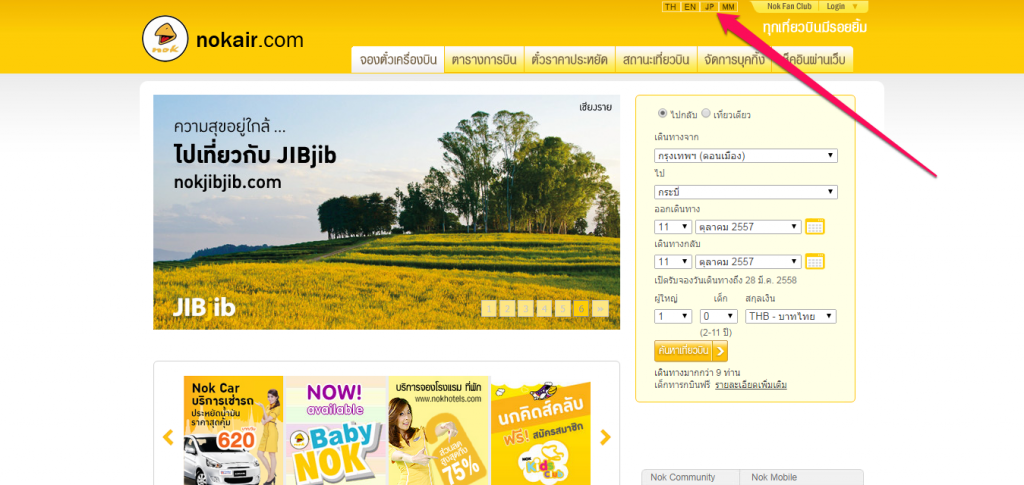Go to banner slide 6
This screenshot has width=1024, height=485.
tap(581, 308)
